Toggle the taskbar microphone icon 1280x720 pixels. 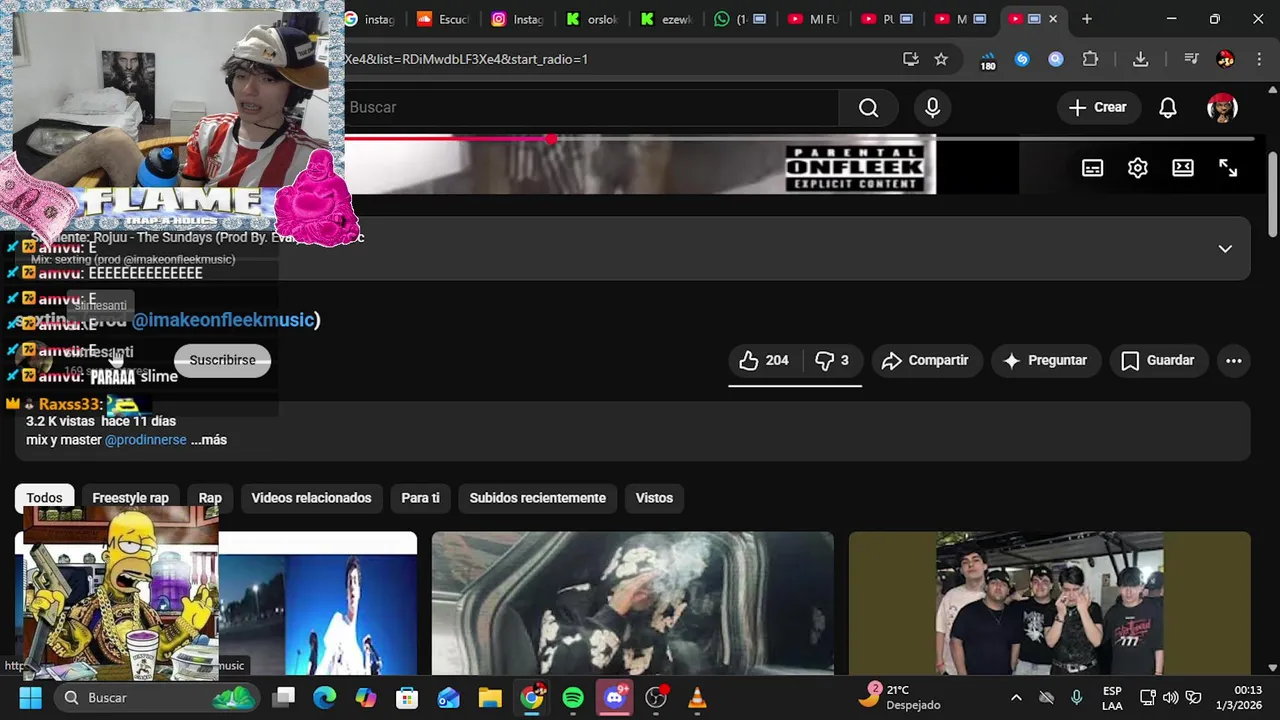1076,698
